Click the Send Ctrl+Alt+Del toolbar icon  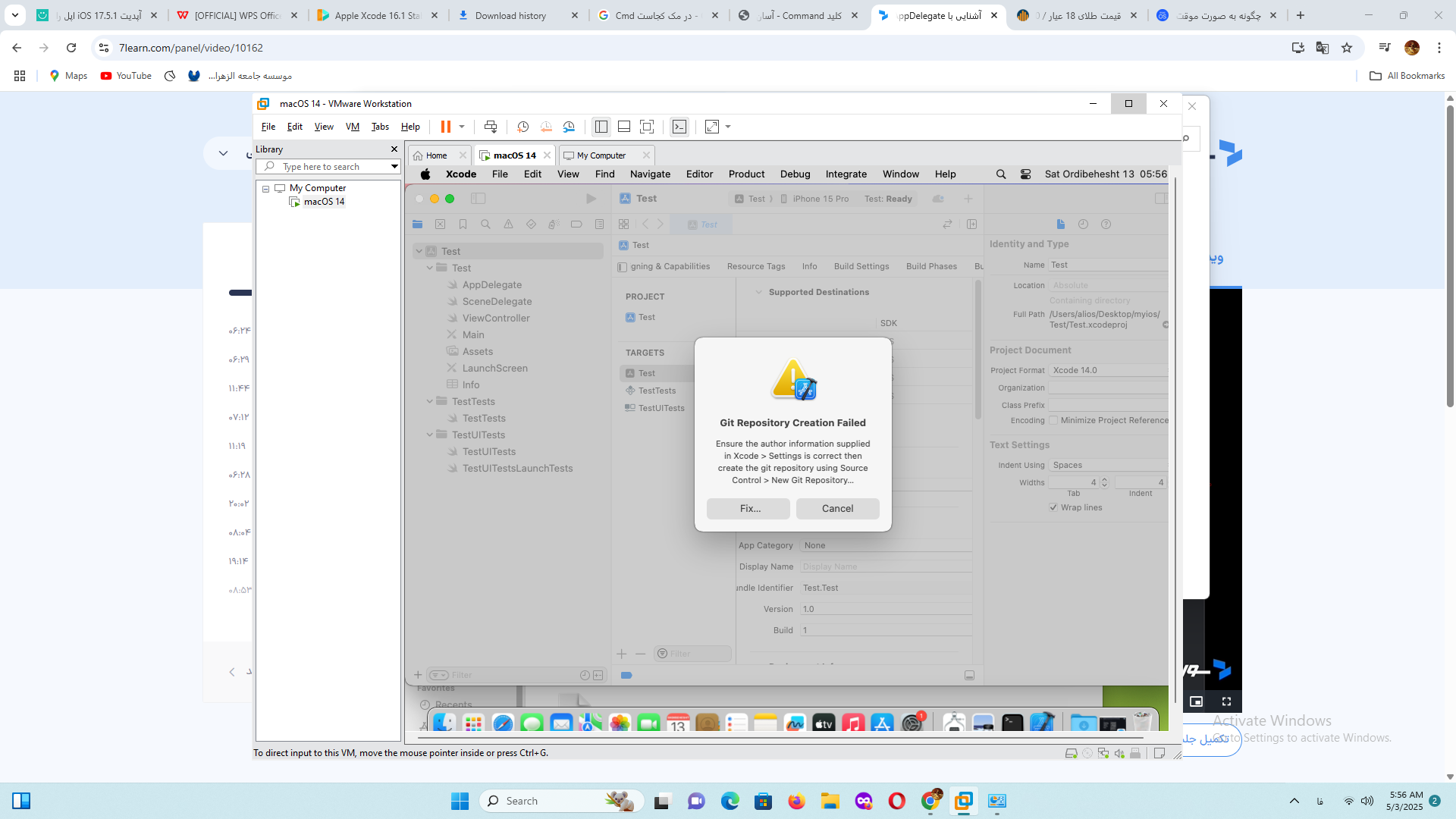click(491, 127)
